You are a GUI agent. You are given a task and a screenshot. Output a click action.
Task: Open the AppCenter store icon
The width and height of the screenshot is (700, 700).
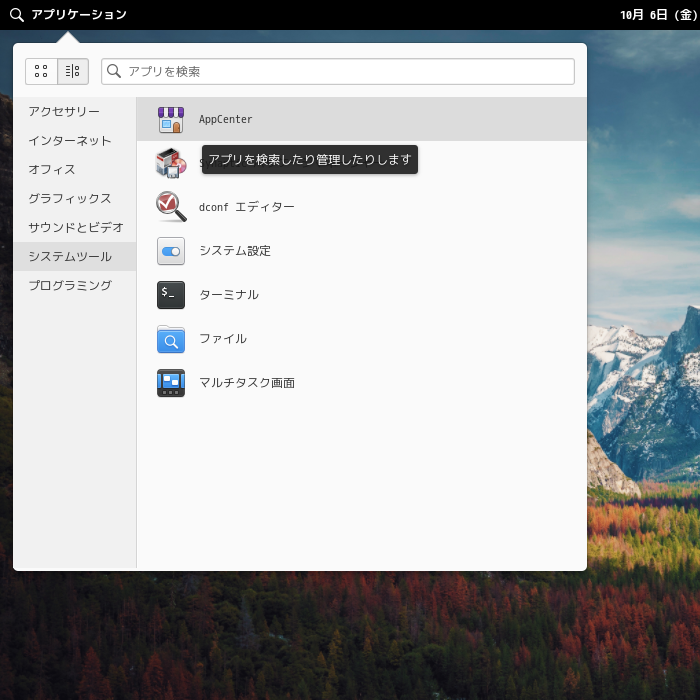[x=171, y=119]
